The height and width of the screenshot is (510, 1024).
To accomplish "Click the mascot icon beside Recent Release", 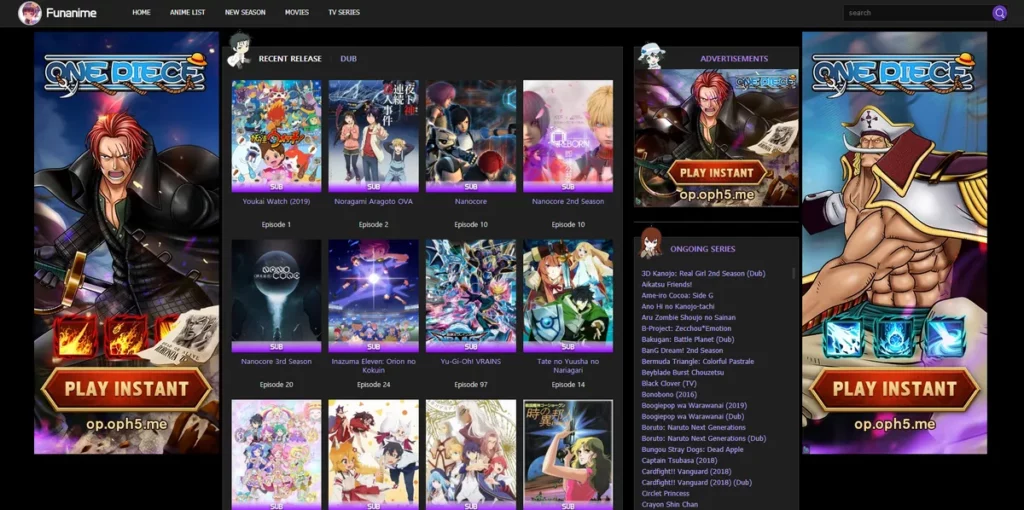I will 239,50.
